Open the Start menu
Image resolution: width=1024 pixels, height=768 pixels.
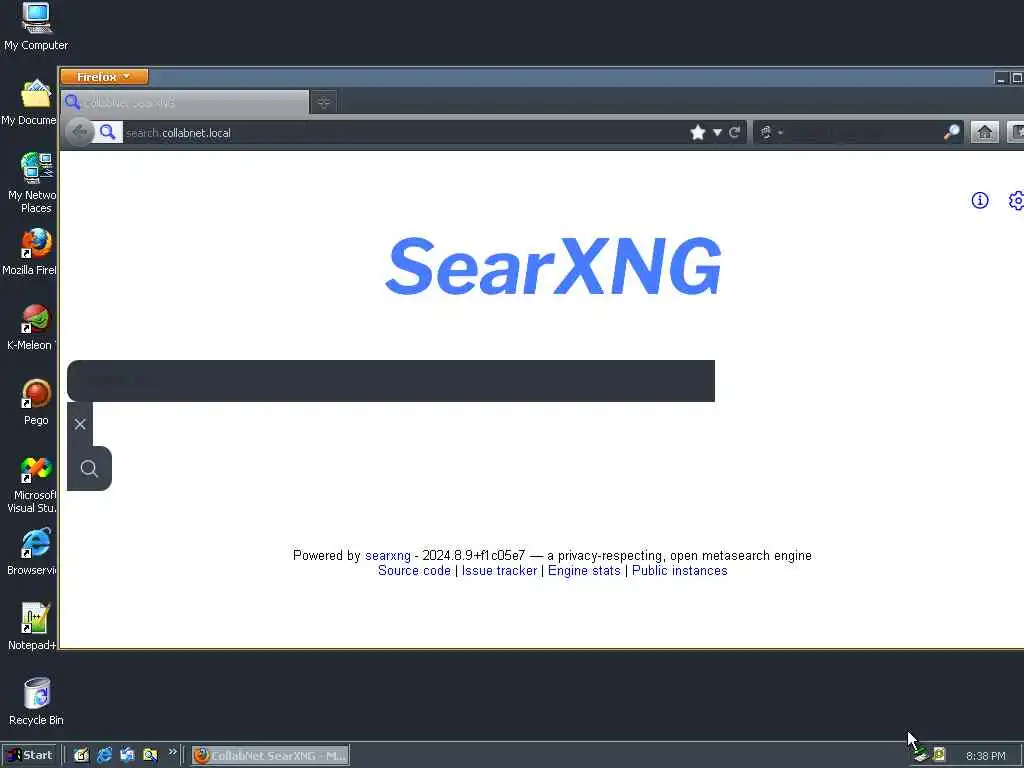pos(30,756)
